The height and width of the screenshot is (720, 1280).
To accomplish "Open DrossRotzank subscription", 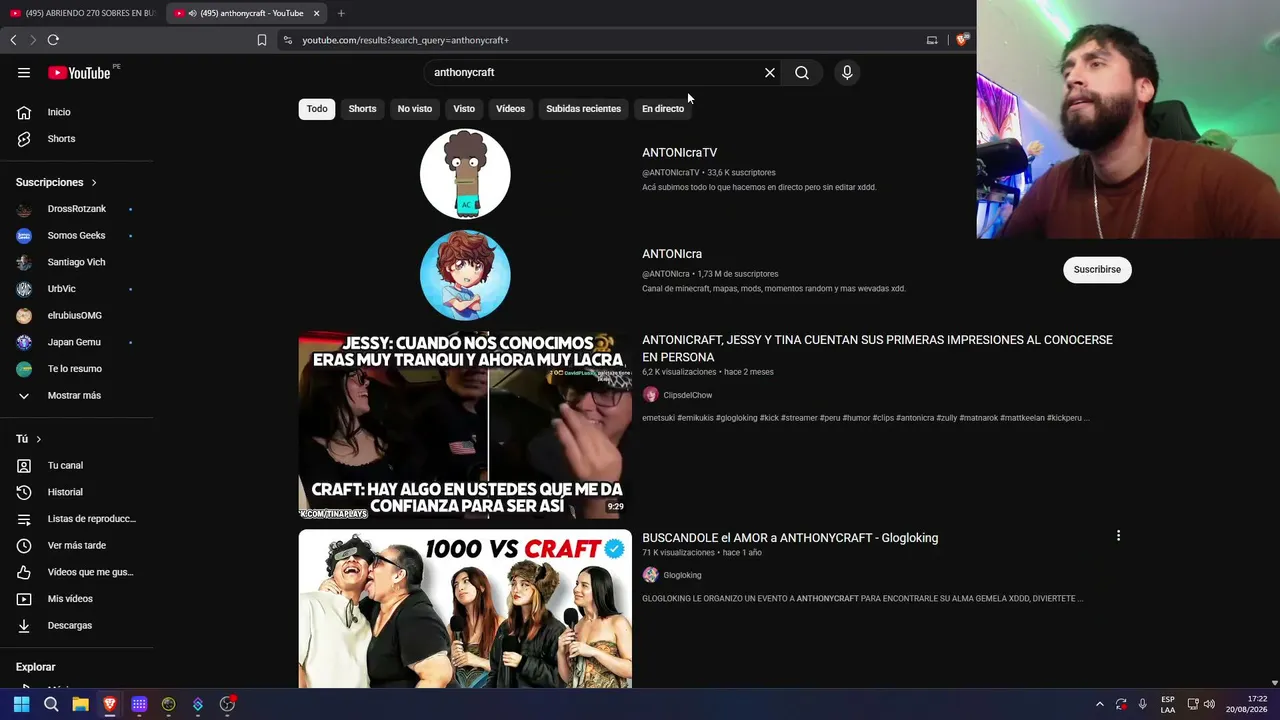I will (77, 209).
